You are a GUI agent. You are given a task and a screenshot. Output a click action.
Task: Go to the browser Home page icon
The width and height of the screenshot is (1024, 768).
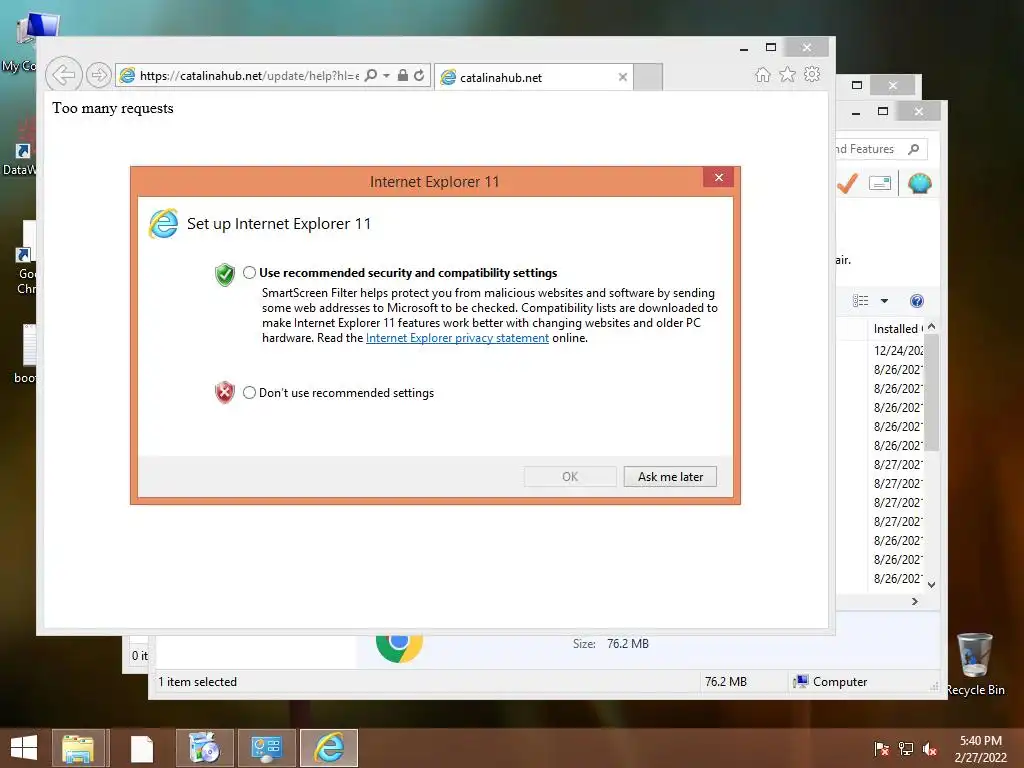click(x=762, y=74)
